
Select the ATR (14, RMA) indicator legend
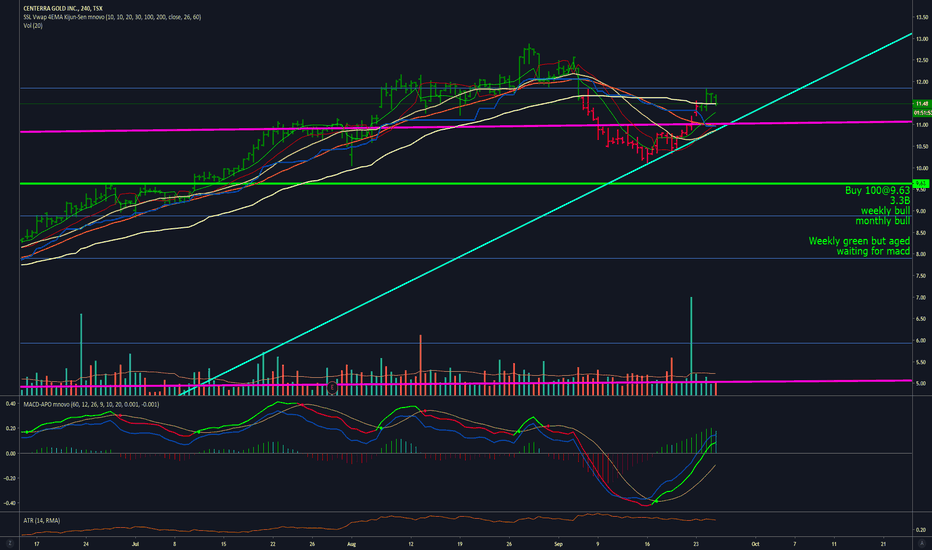click(x=42, y=520)
